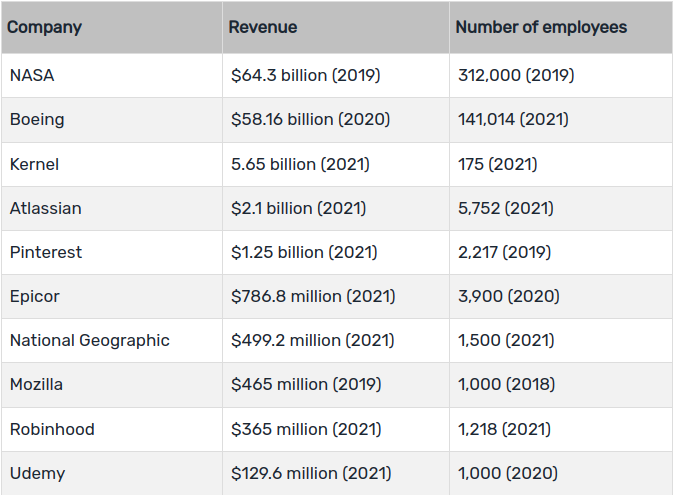Select the Pinterest company cell
Screen dimensions: 675x495
46,252
